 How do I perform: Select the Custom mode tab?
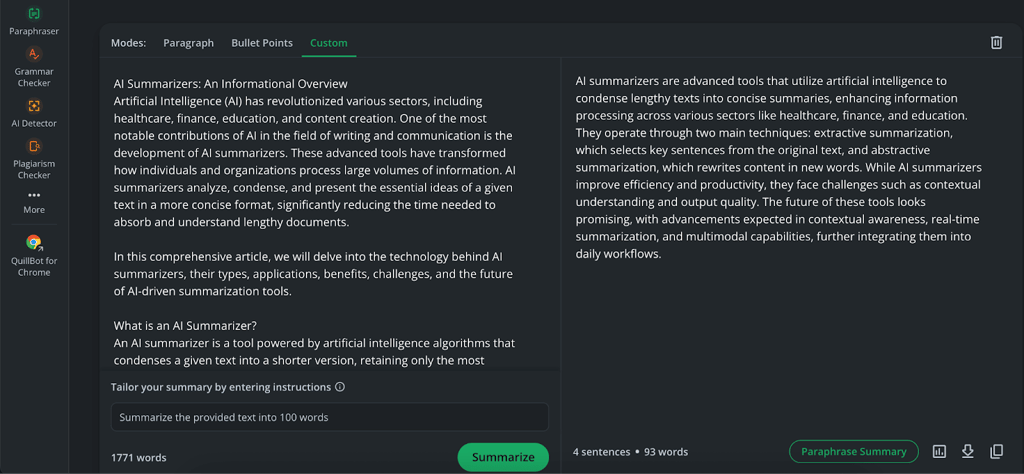coord(328,43)
